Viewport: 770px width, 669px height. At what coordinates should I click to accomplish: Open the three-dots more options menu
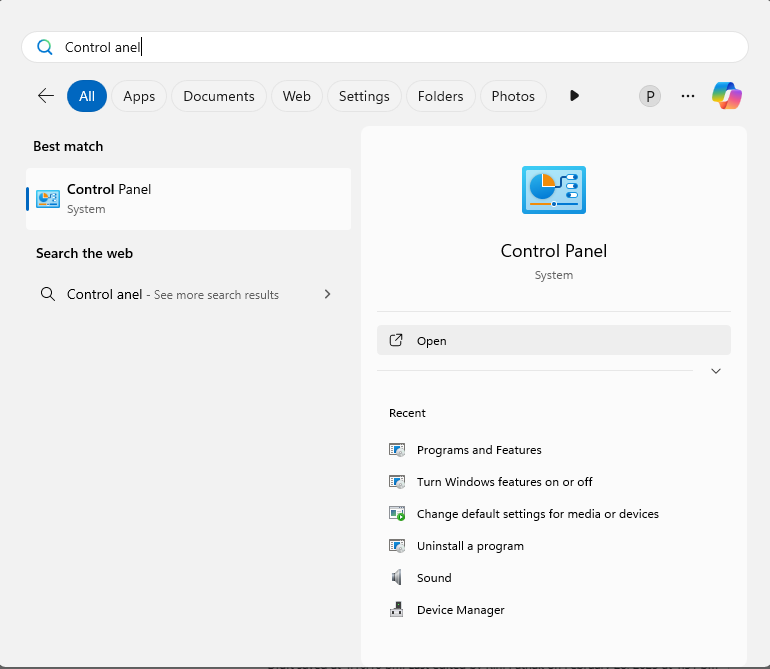(688, 96)
